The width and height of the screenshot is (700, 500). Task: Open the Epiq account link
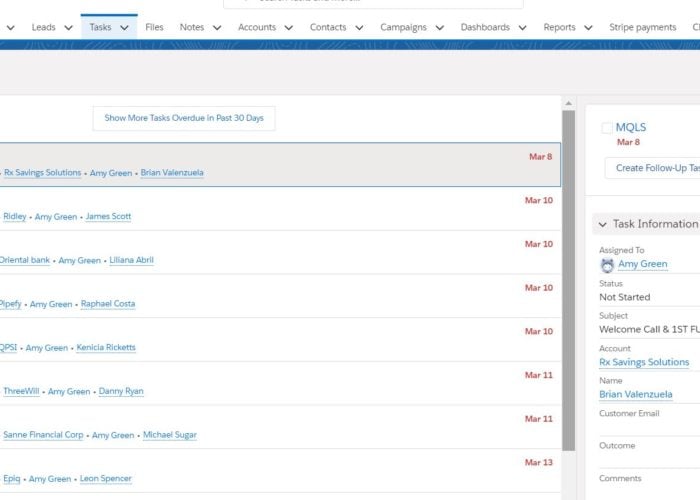pyautogui.click(x=12, y=479)
